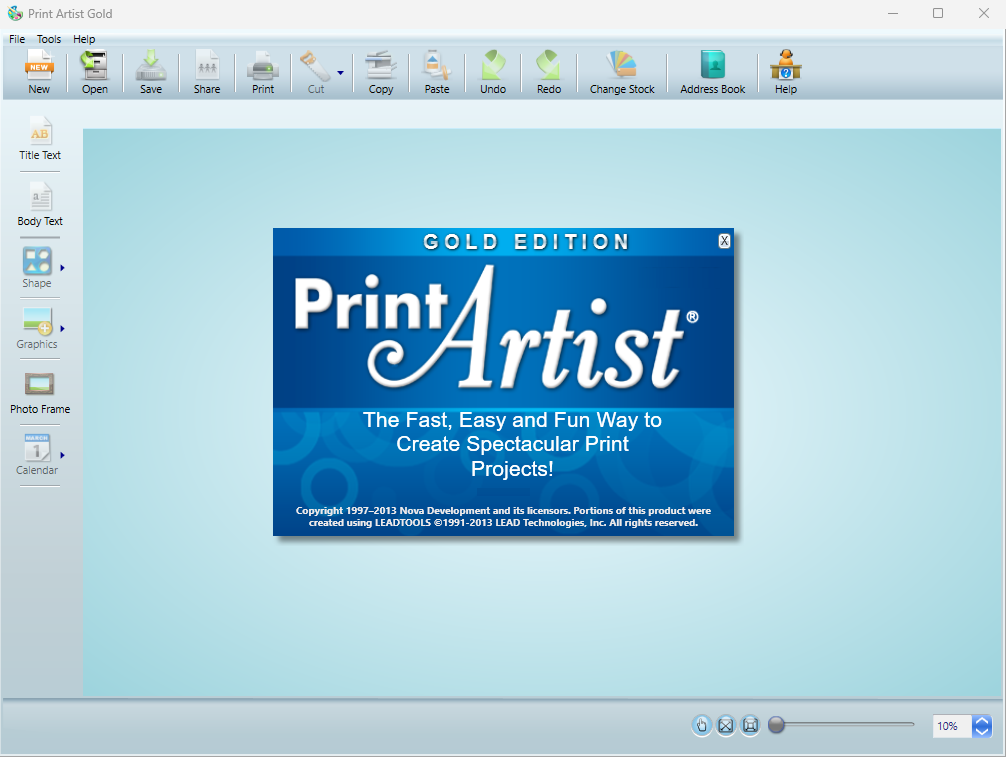Click the fit-to-page view icon
This screenshot has height=757, width=1006.
tap(726, 726)
